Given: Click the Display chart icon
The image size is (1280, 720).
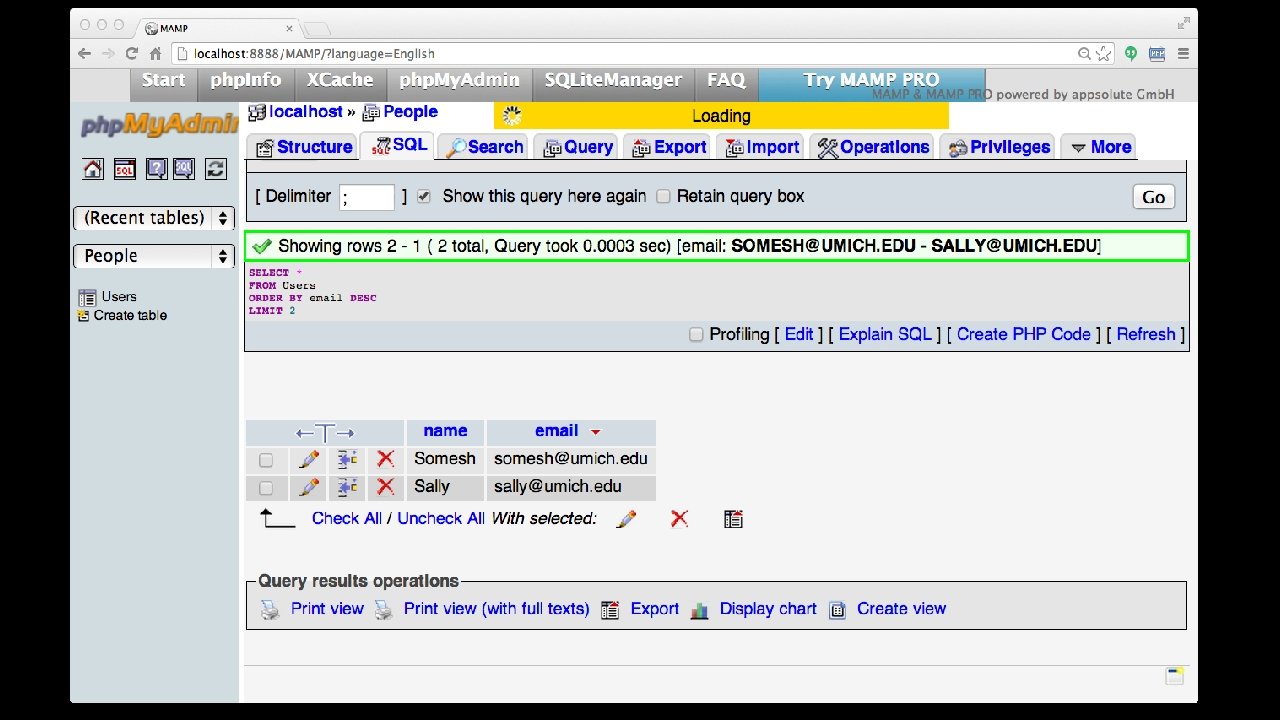Looking at the screenshot, I should pyautogui.click(x=700, y=609).
